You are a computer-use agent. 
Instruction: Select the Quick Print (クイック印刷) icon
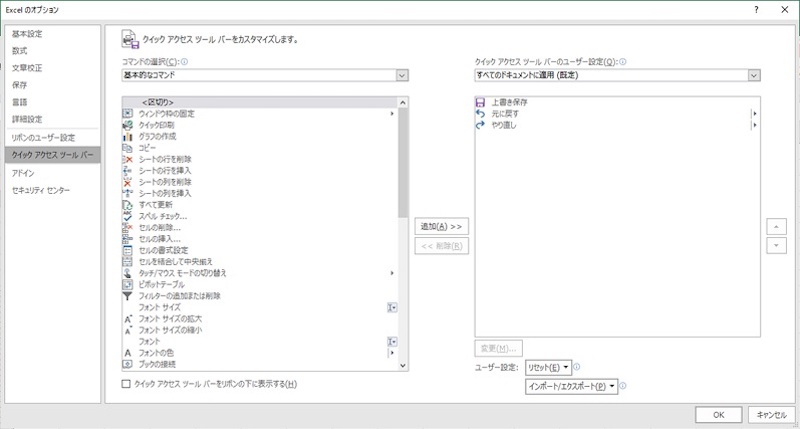coord(128,125)
